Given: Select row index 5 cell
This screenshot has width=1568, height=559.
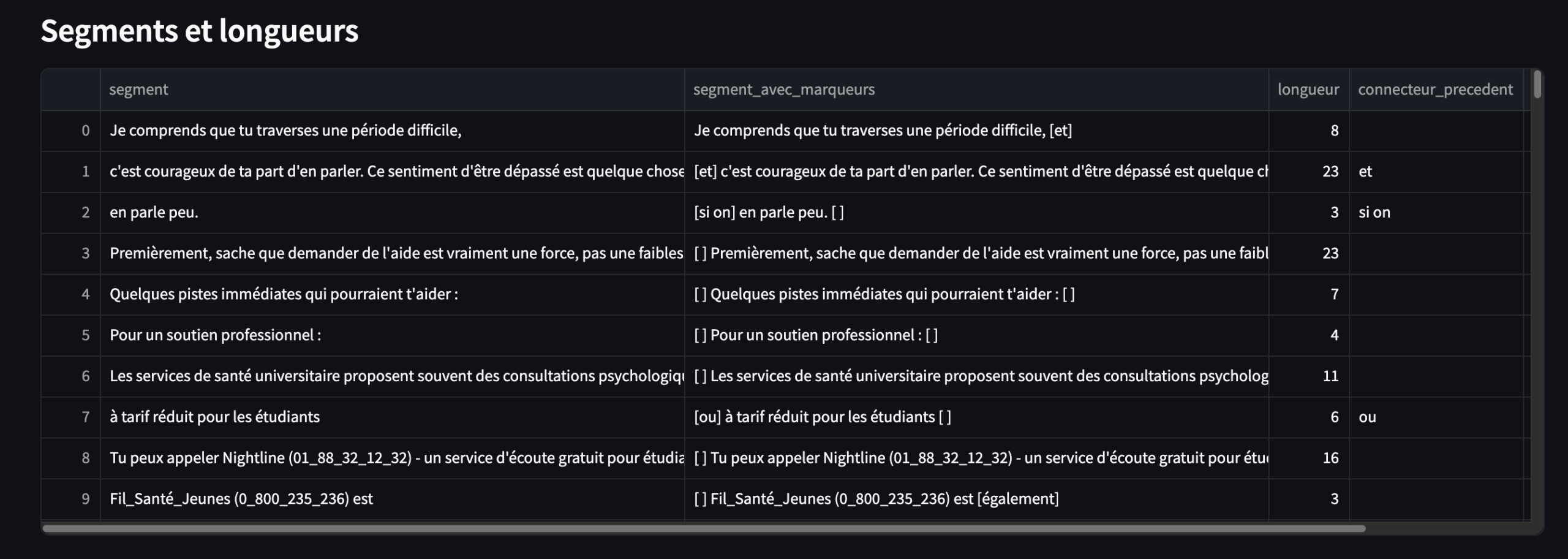Looking at the screenshot, I should (71, 335).
